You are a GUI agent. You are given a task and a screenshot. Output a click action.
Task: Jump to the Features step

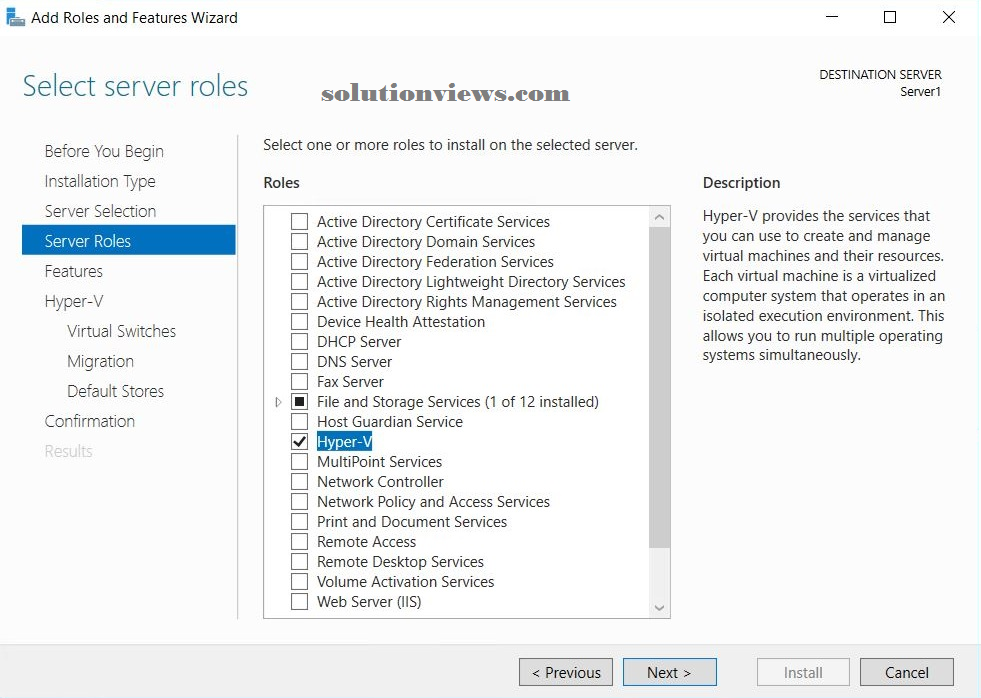point(74,271)
